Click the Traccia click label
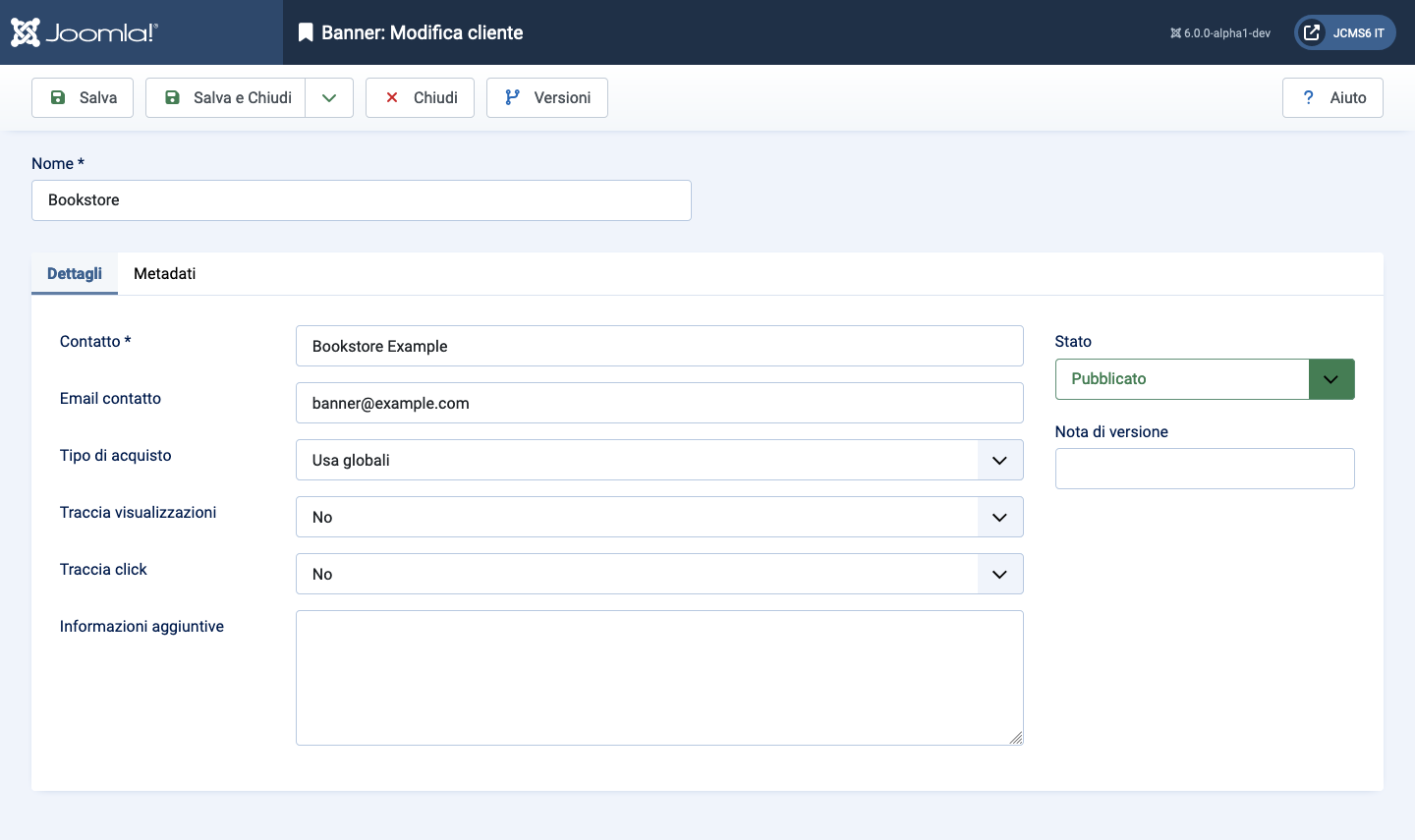Screen dimensions: 1415x840 click(103, 569)
